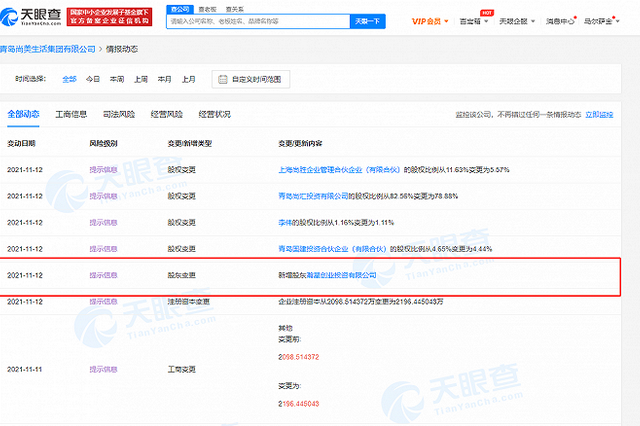
Task: Click the red official credit agency banner
Action: click(x=109, y=17)
